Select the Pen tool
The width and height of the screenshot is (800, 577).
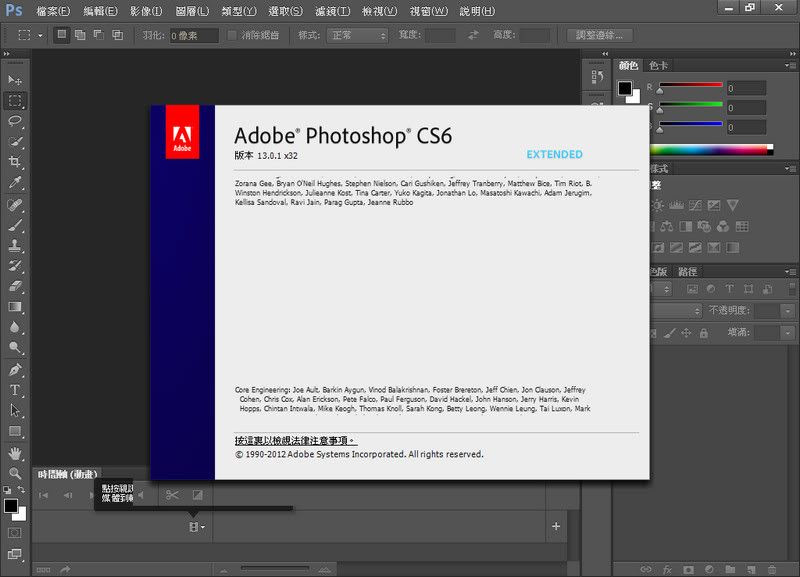point(15,370)
